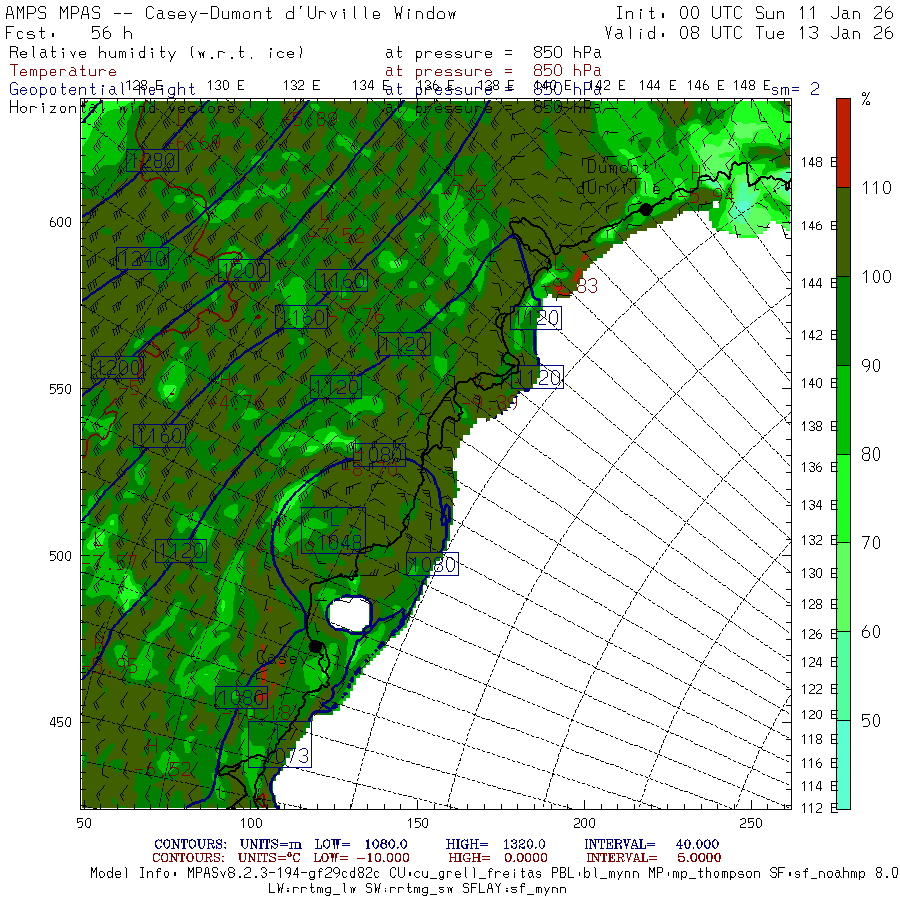The width and height of the screenshot is (900, 900).
Task: Click the Casey station dot
Action: pos(315,646)
